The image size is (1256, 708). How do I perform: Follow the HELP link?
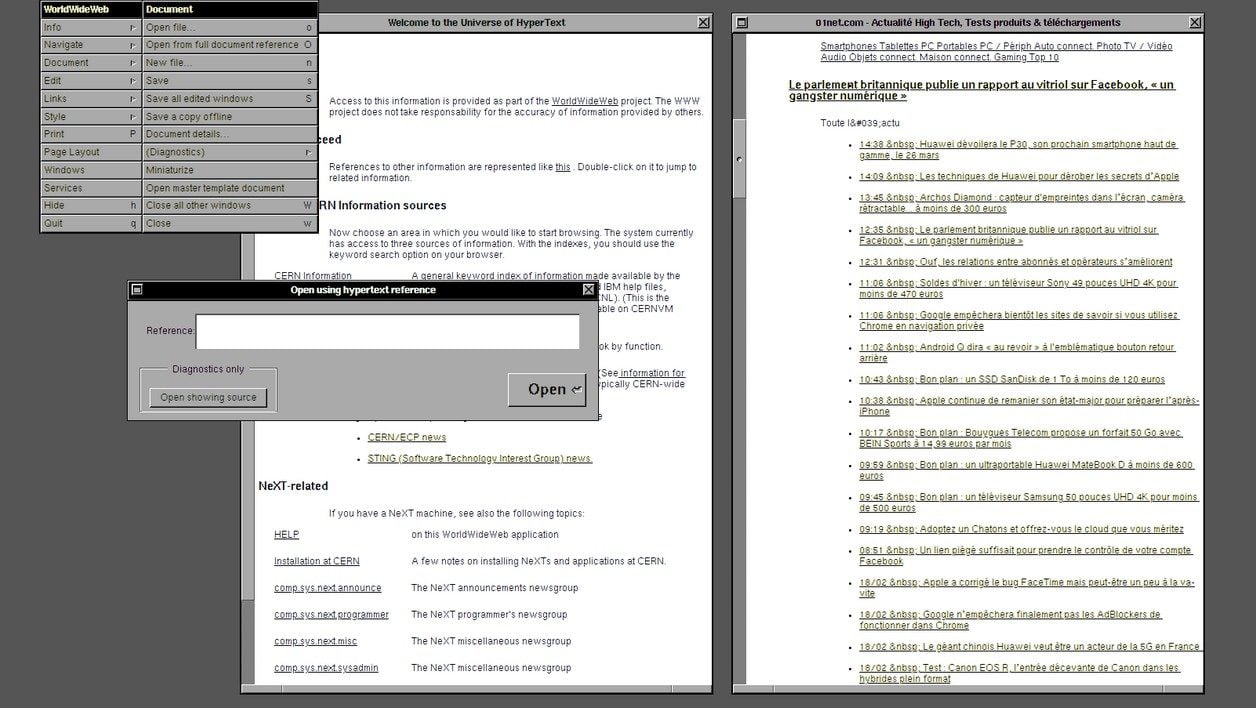point(287,535)
